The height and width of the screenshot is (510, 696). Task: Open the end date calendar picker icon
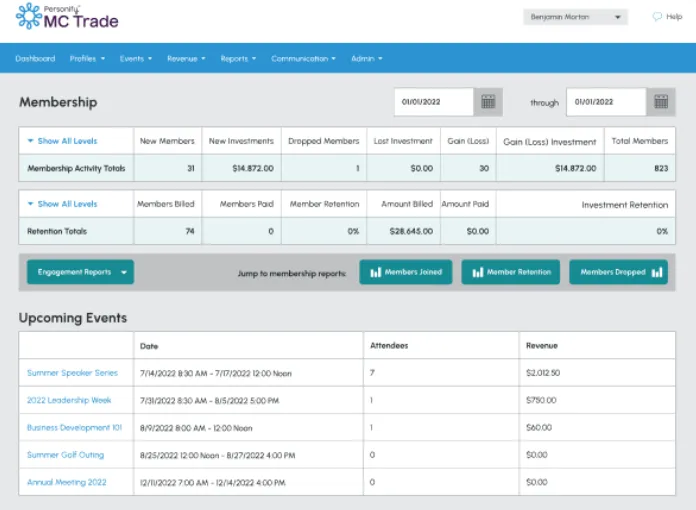(x=660, y=102)
